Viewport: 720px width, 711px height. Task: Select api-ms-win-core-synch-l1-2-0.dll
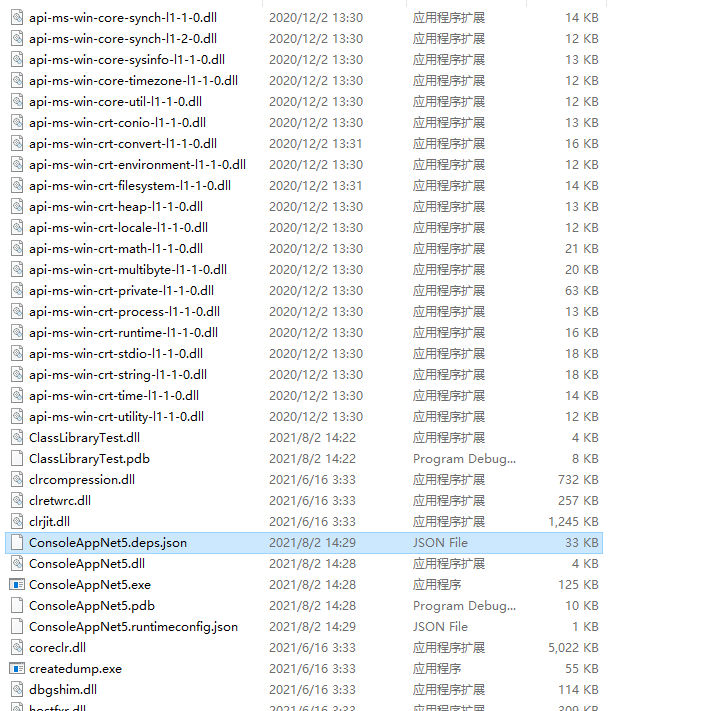pos(121,38)
